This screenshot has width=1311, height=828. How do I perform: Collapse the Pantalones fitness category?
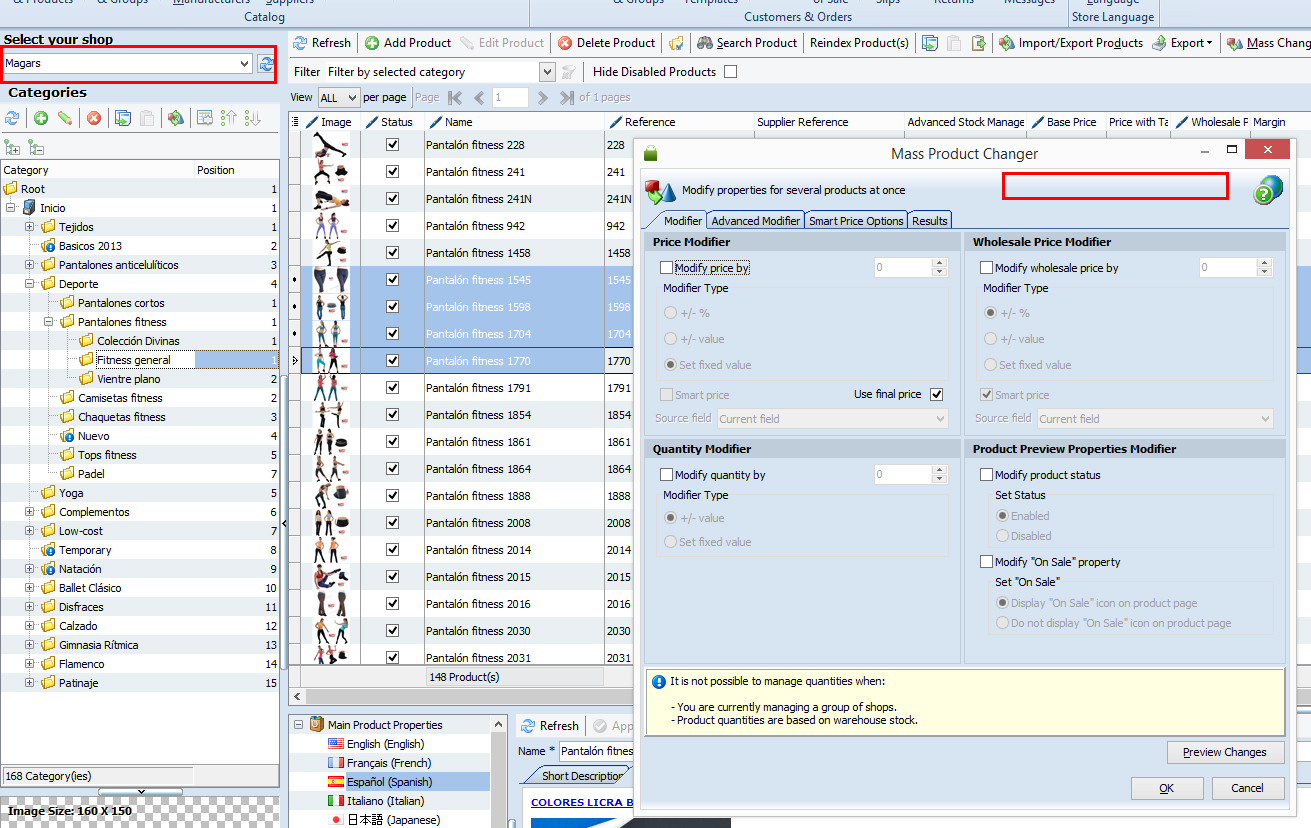pos(49,322)
